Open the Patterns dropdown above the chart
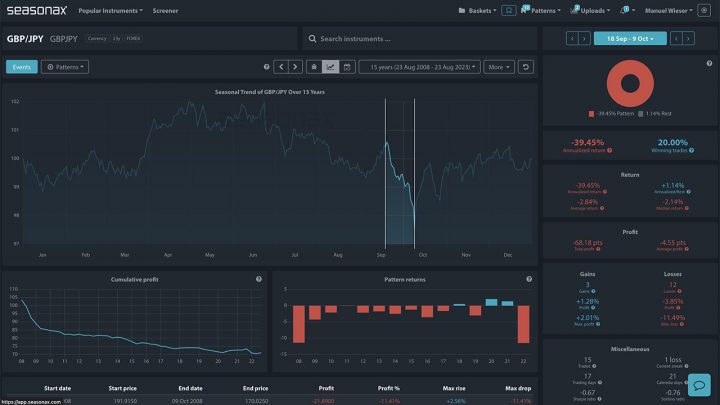Screen dimensions: 720x405 point(65,67)
